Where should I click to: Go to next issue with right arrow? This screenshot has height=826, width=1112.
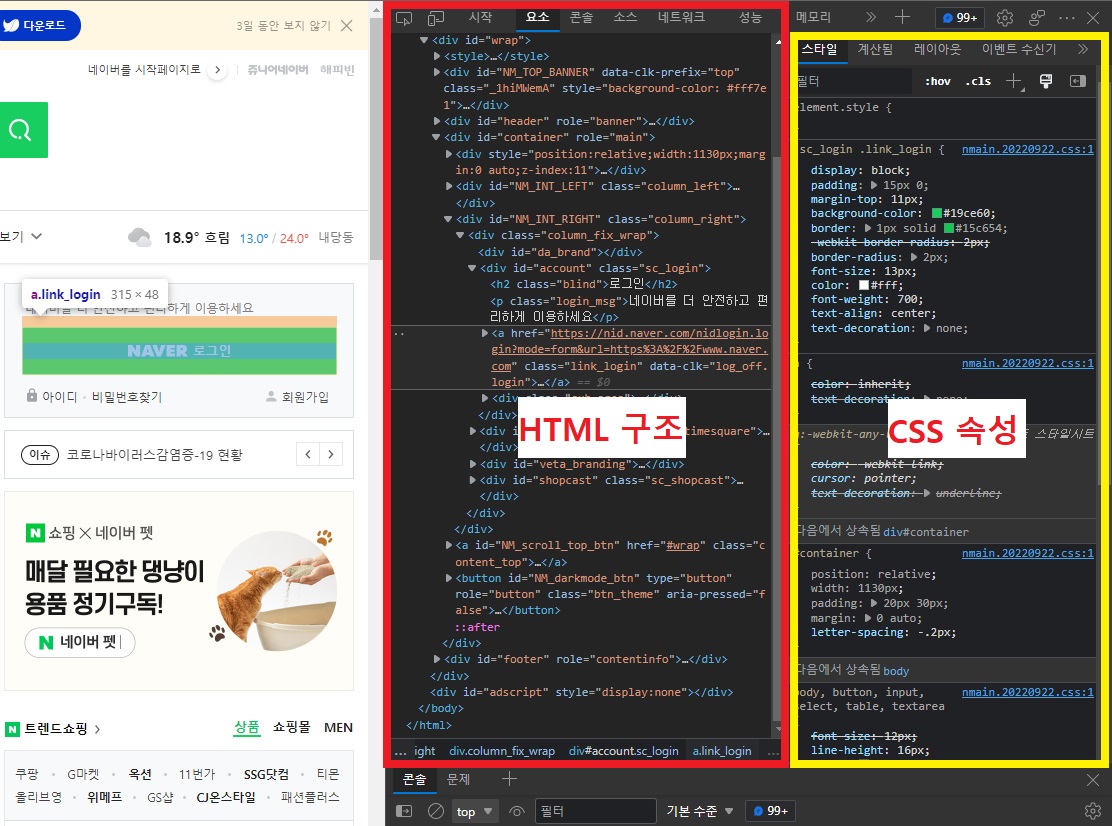[331, 454]
